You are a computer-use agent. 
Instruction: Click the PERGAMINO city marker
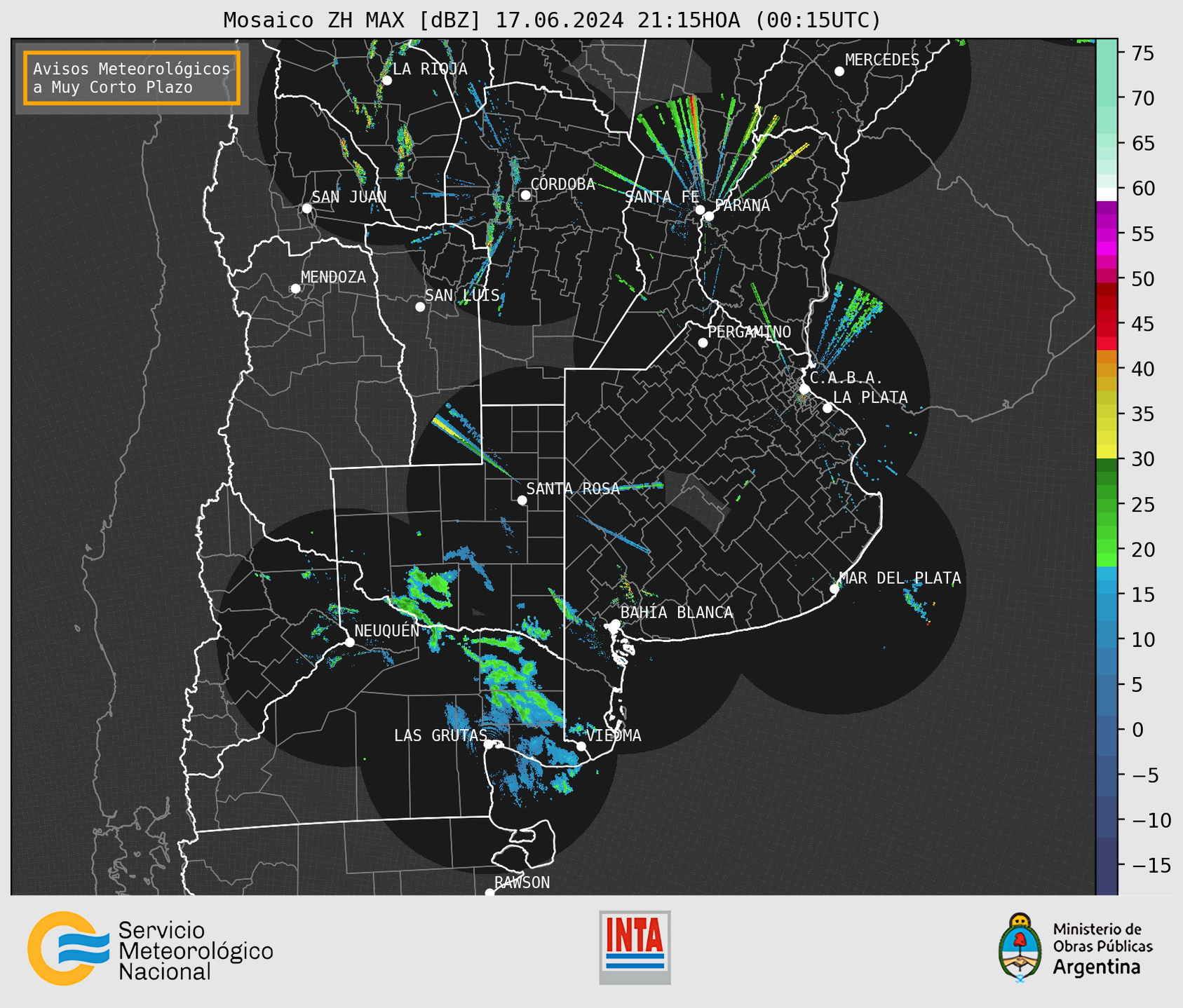[x=703, y=343]
